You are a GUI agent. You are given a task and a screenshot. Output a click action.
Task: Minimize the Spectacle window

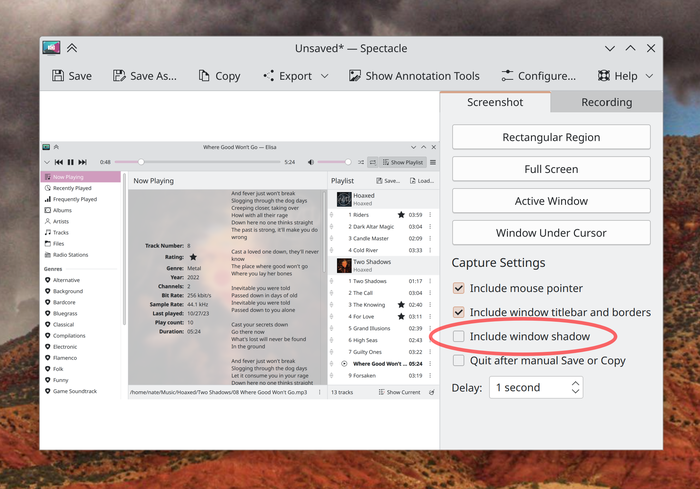click(x=610, y=48)
